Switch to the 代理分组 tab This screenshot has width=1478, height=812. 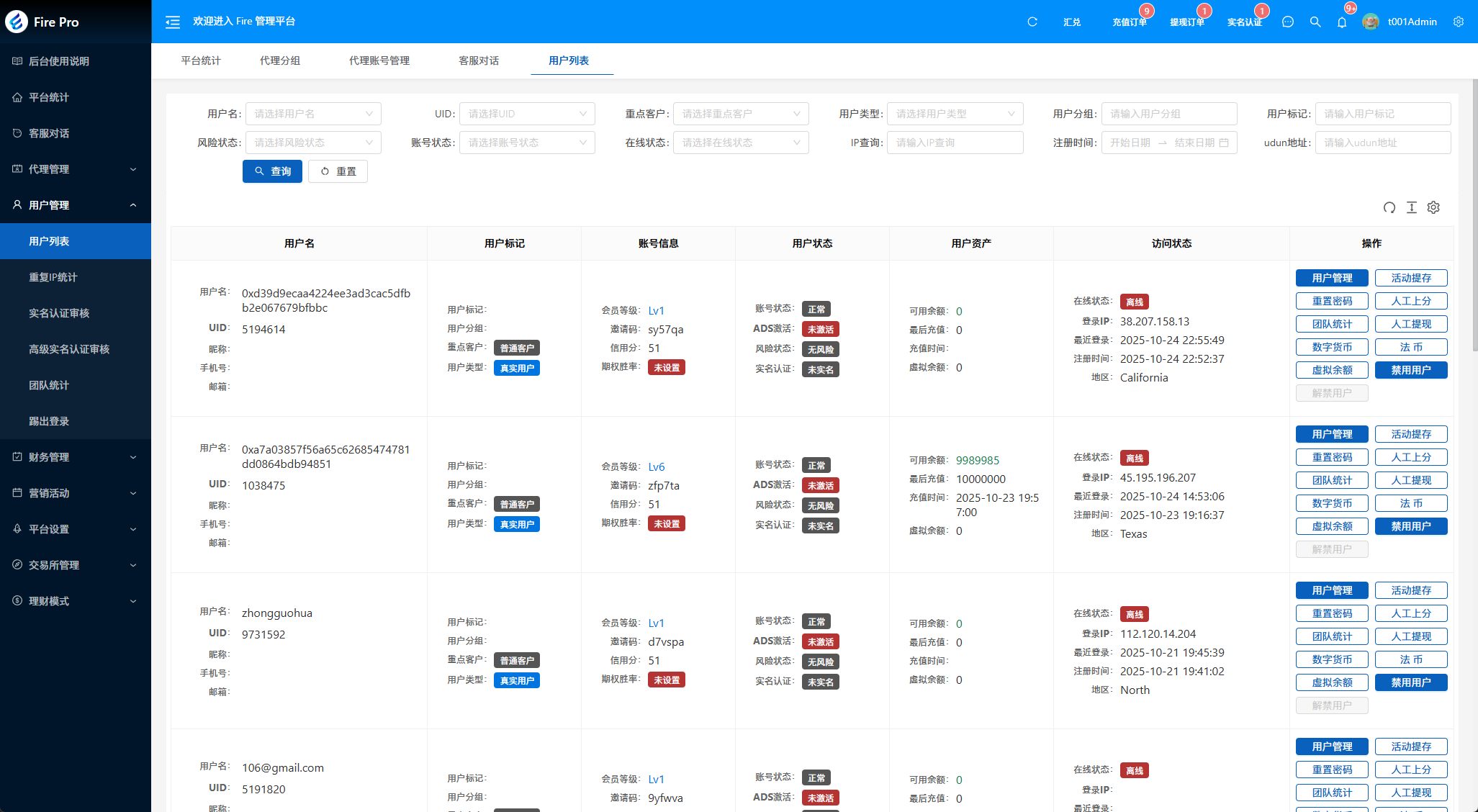[x=280, y=60]
